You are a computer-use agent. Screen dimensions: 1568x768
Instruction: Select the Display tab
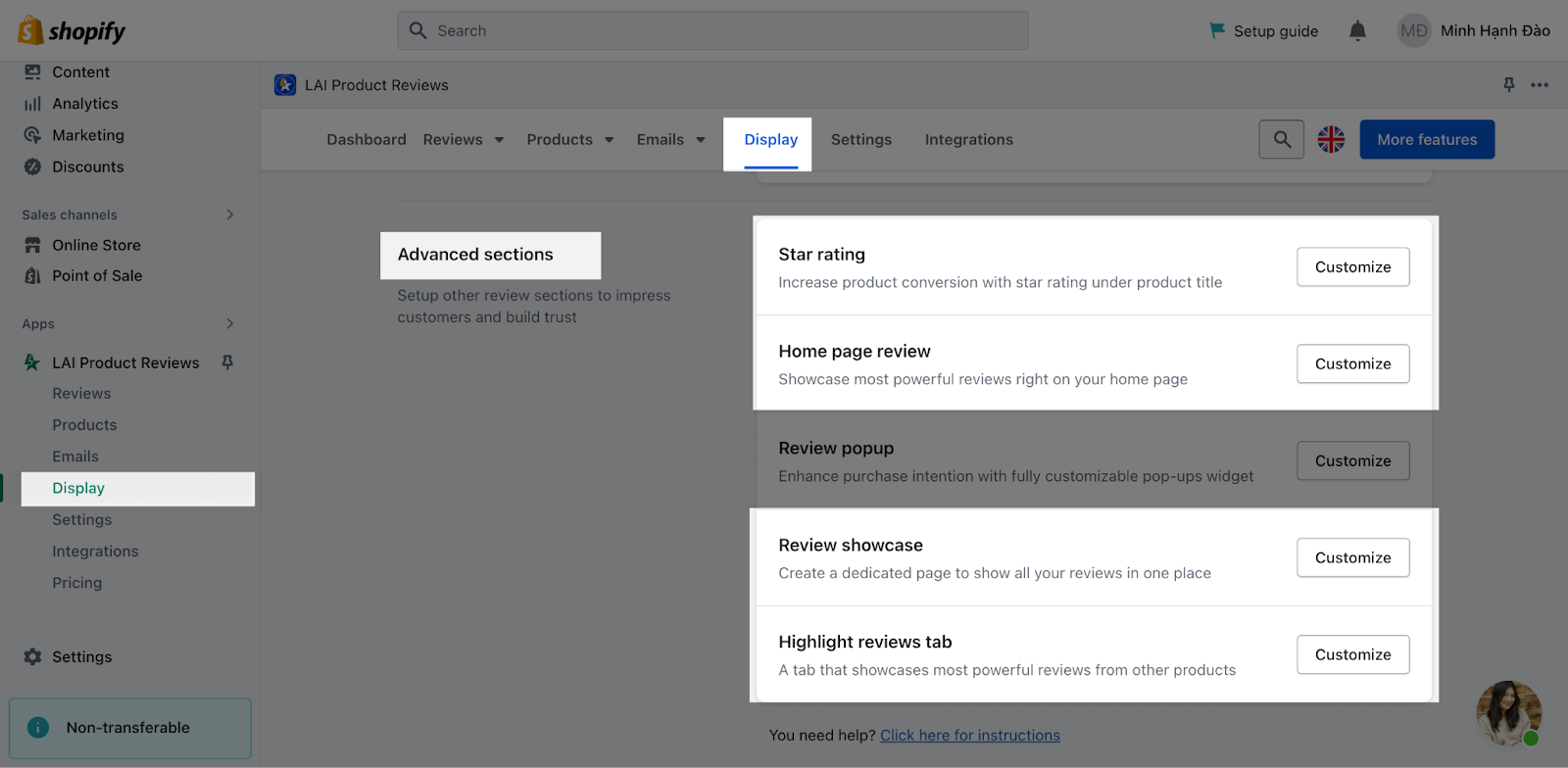771,139
